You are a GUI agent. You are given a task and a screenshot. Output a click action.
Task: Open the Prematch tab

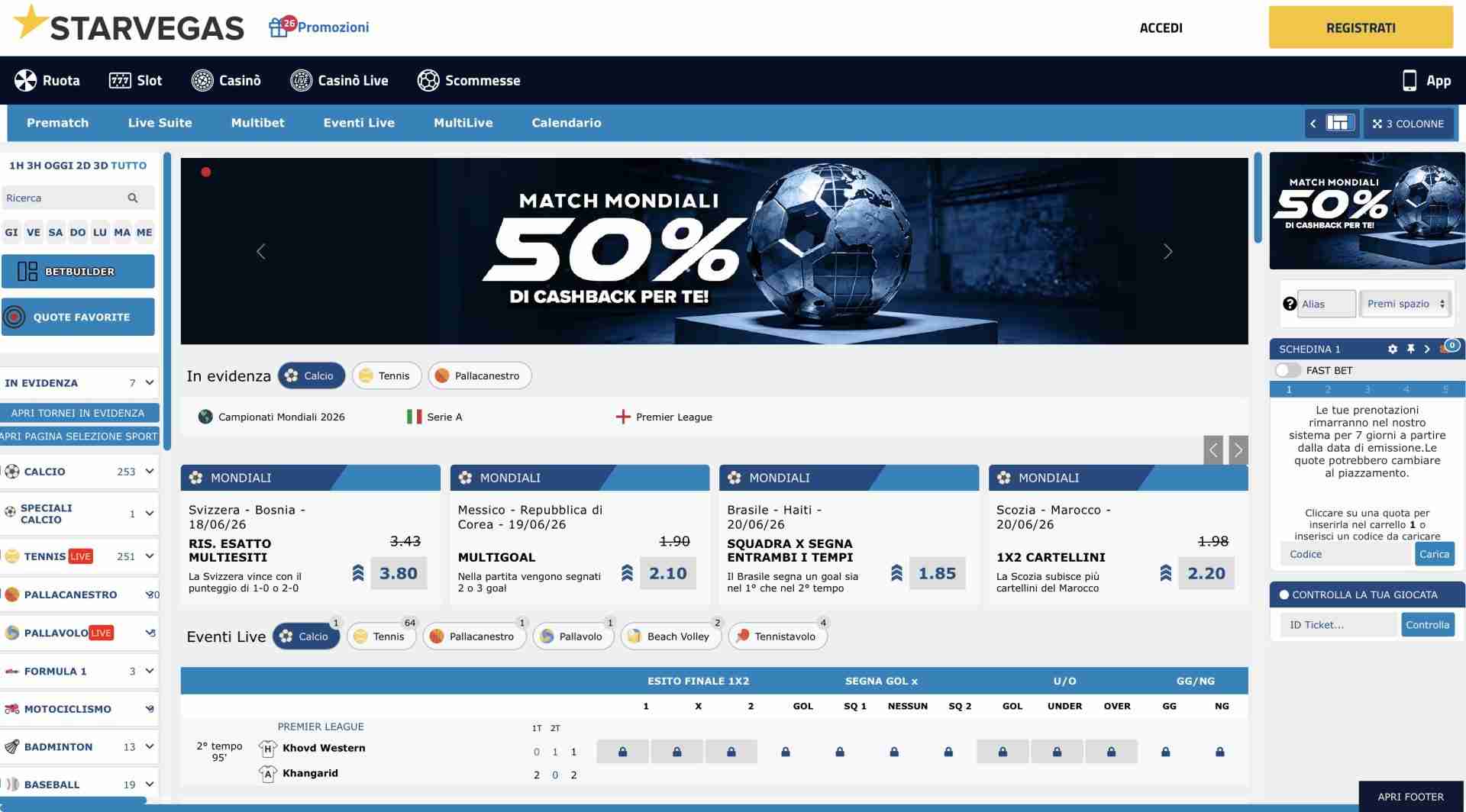[57, 123]
